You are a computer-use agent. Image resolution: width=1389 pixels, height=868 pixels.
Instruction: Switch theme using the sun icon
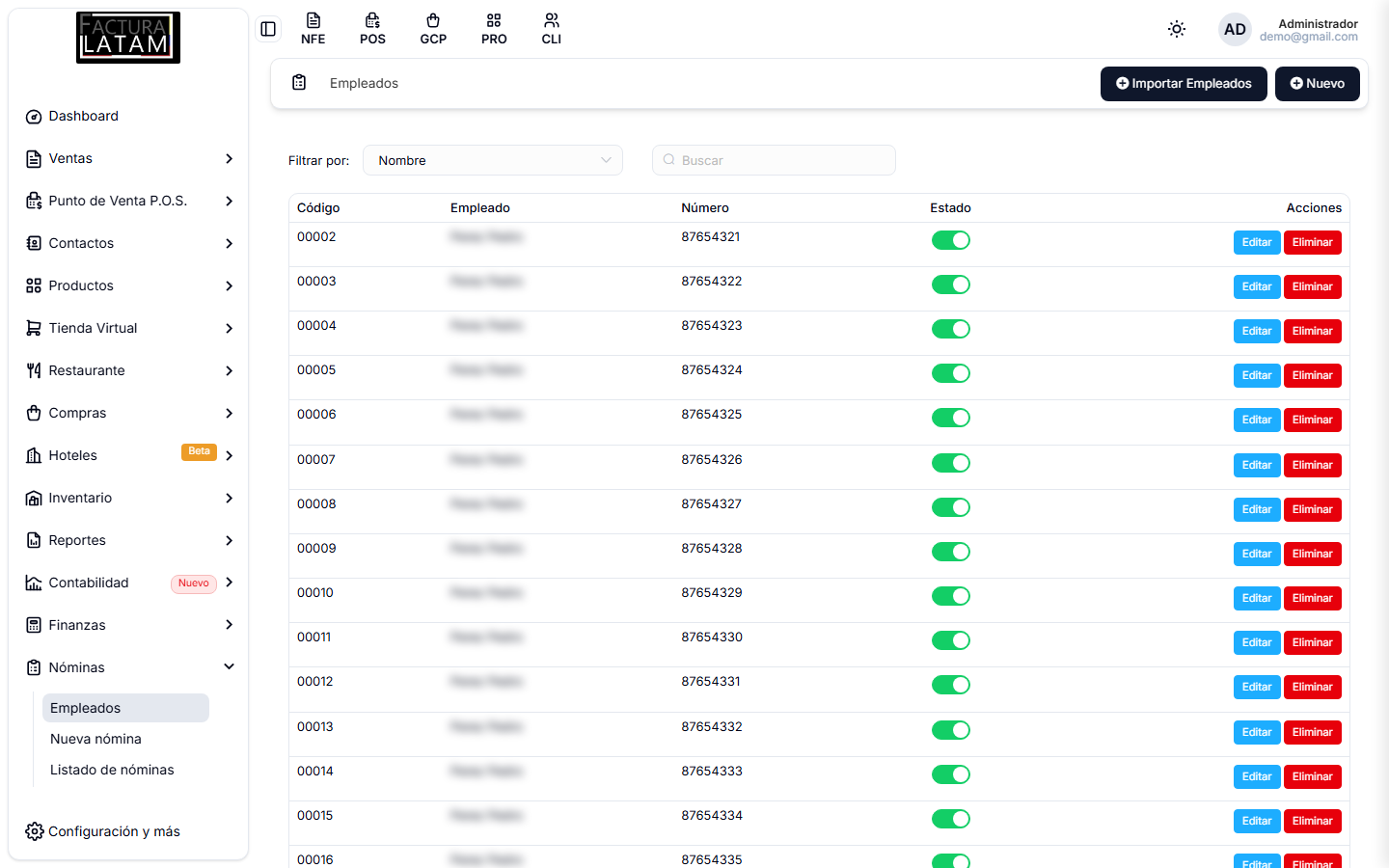pyautogui.click(x=1177, y=29)
